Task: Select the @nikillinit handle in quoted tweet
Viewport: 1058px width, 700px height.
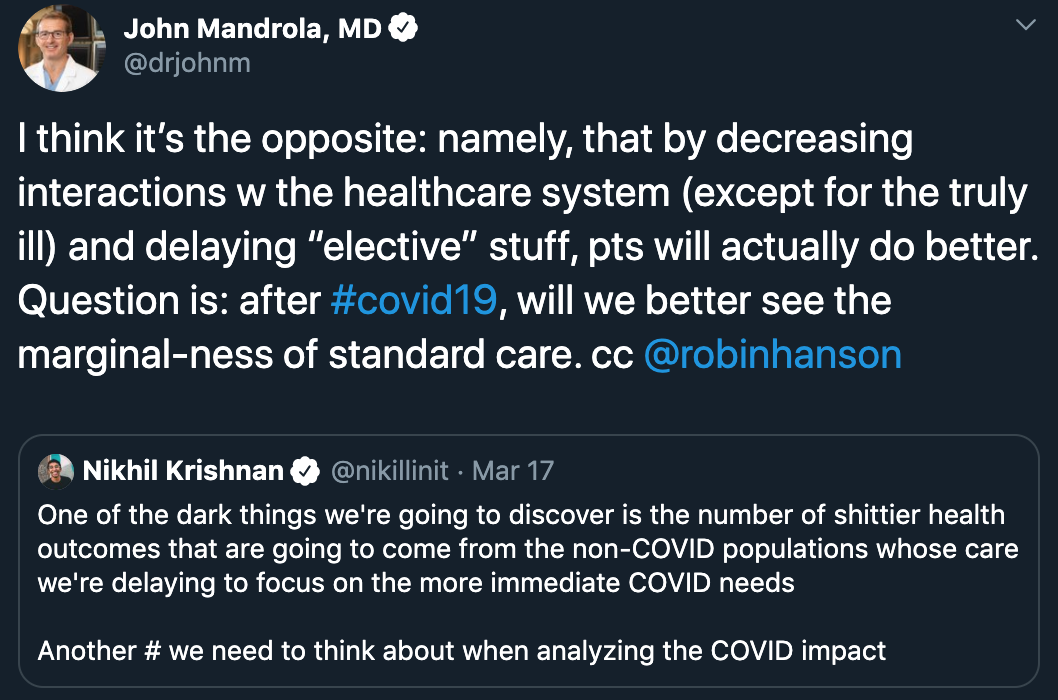Action: click(389, 471)
